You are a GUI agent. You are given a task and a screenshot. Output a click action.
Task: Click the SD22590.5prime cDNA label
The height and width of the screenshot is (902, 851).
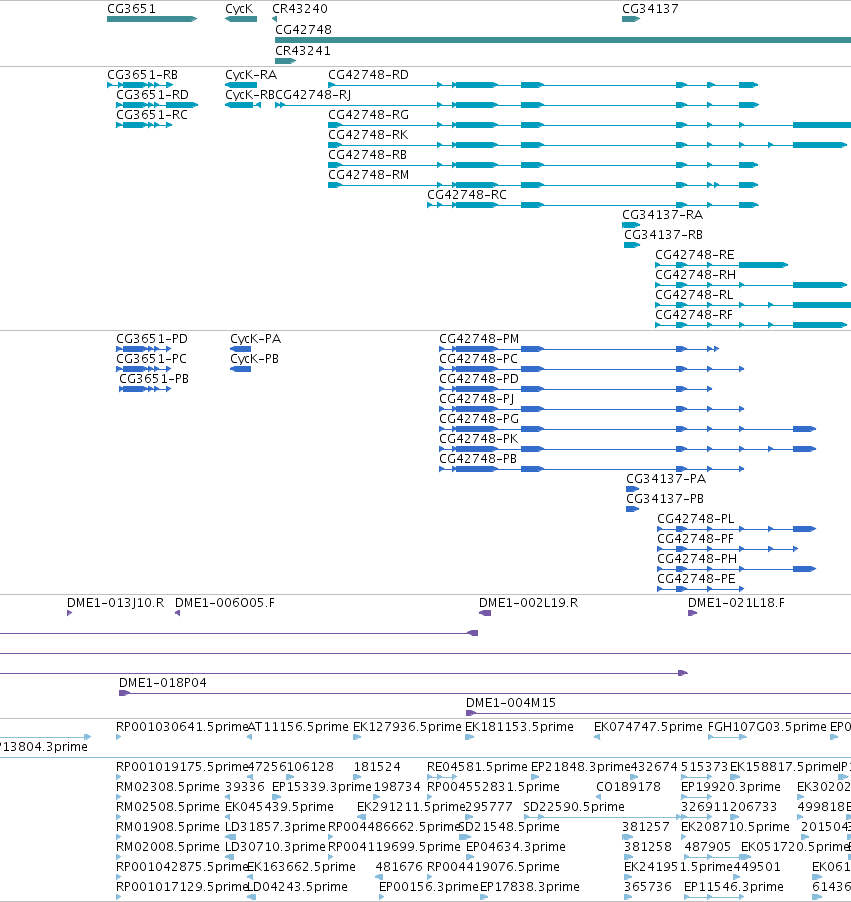click(574, 807)
